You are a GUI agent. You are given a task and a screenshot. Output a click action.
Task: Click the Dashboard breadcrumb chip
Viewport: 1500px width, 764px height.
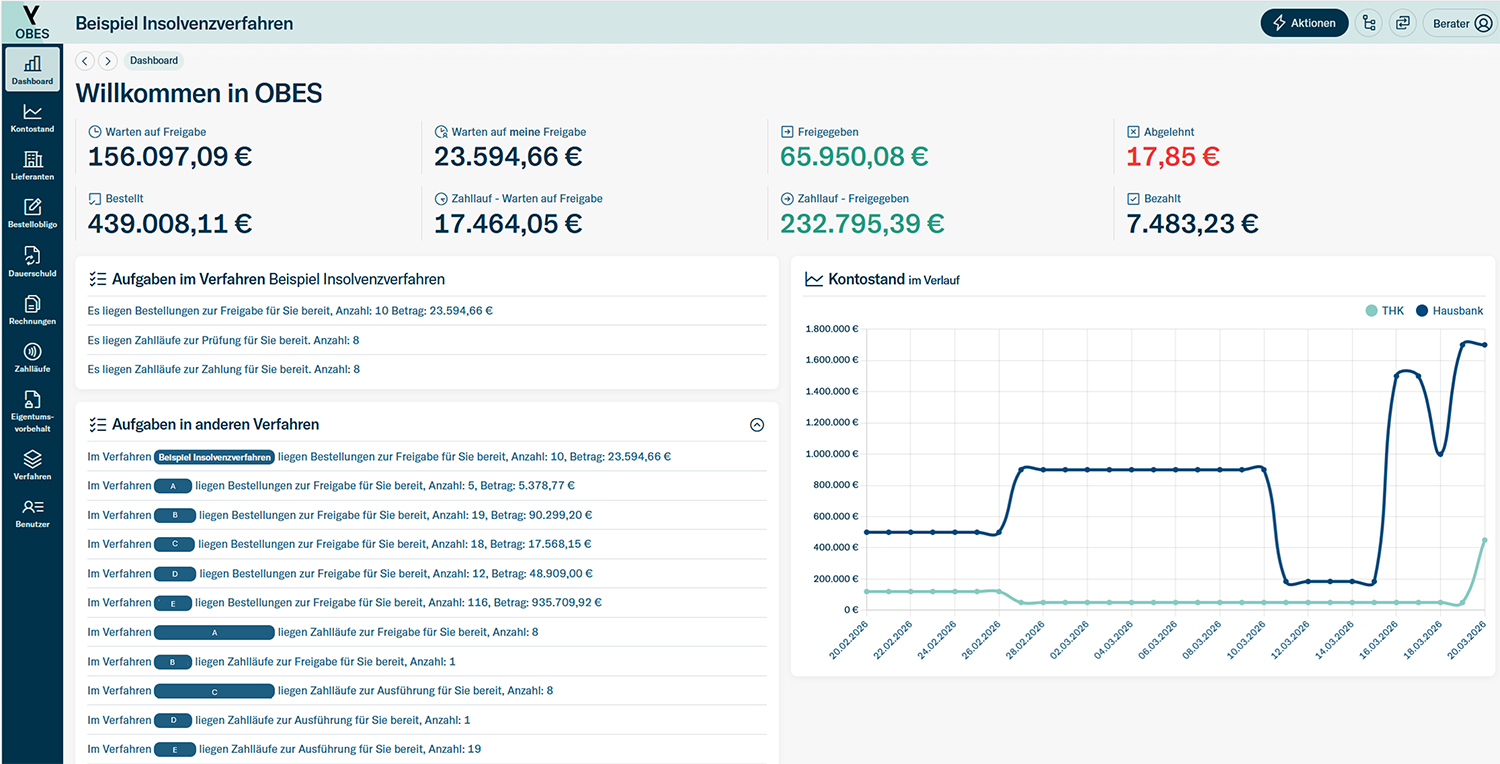tap(154, 61)
